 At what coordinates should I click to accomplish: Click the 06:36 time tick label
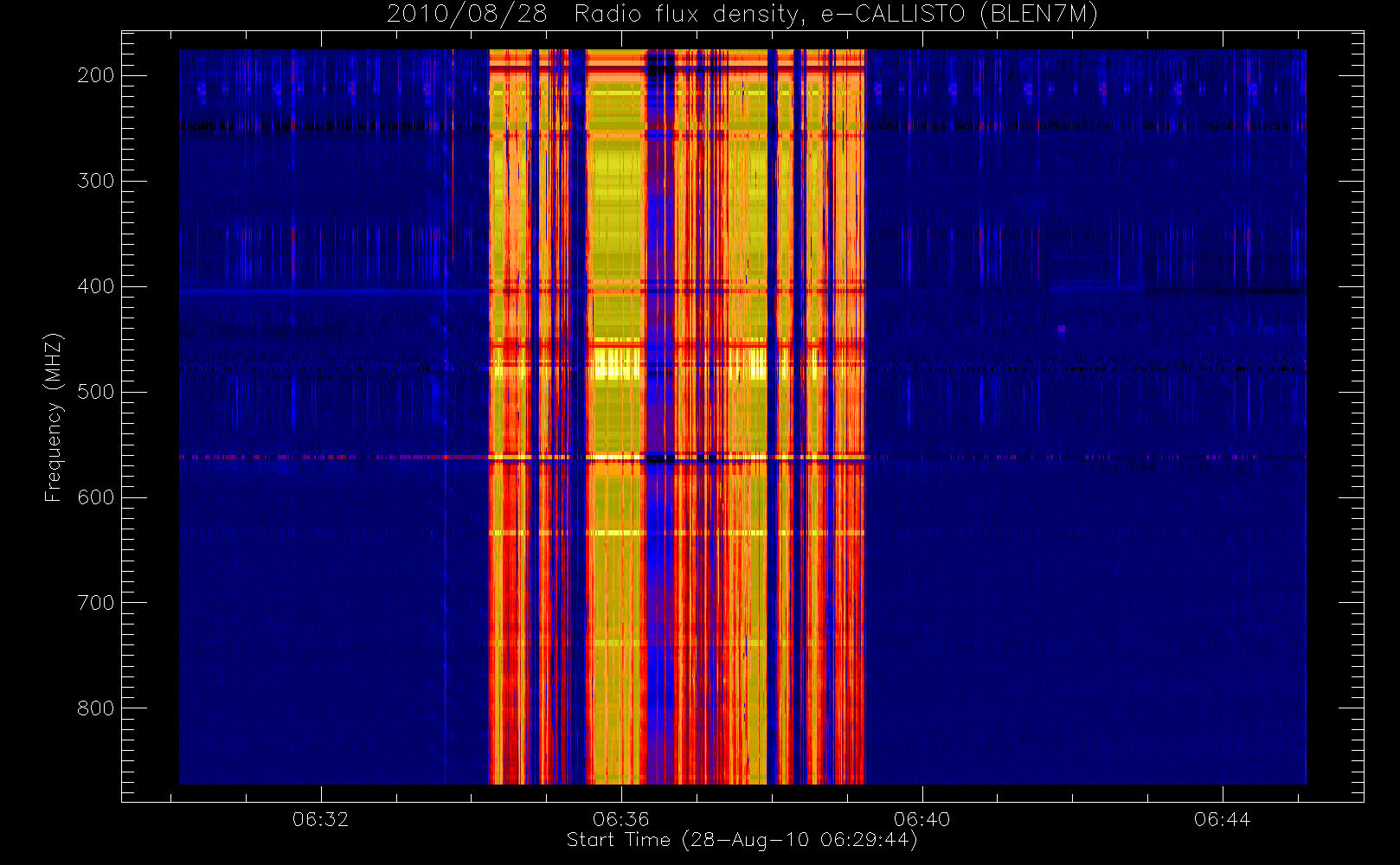(621, 819)
